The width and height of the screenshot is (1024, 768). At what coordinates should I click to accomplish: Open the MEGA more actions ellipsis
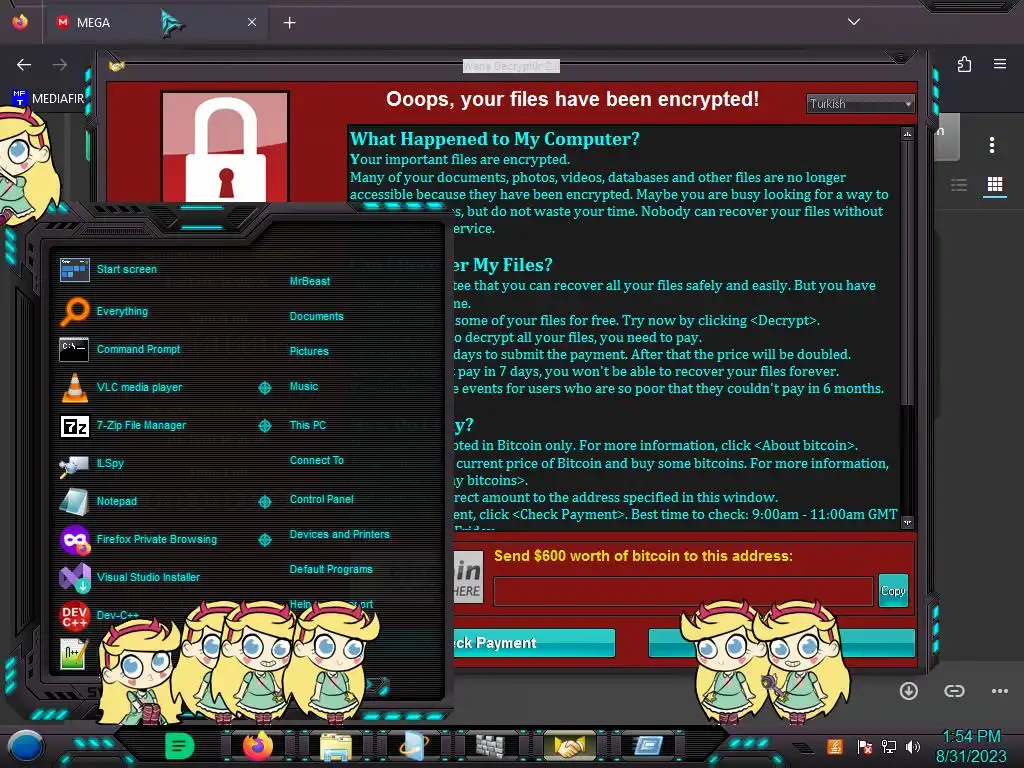[1000, 691]
